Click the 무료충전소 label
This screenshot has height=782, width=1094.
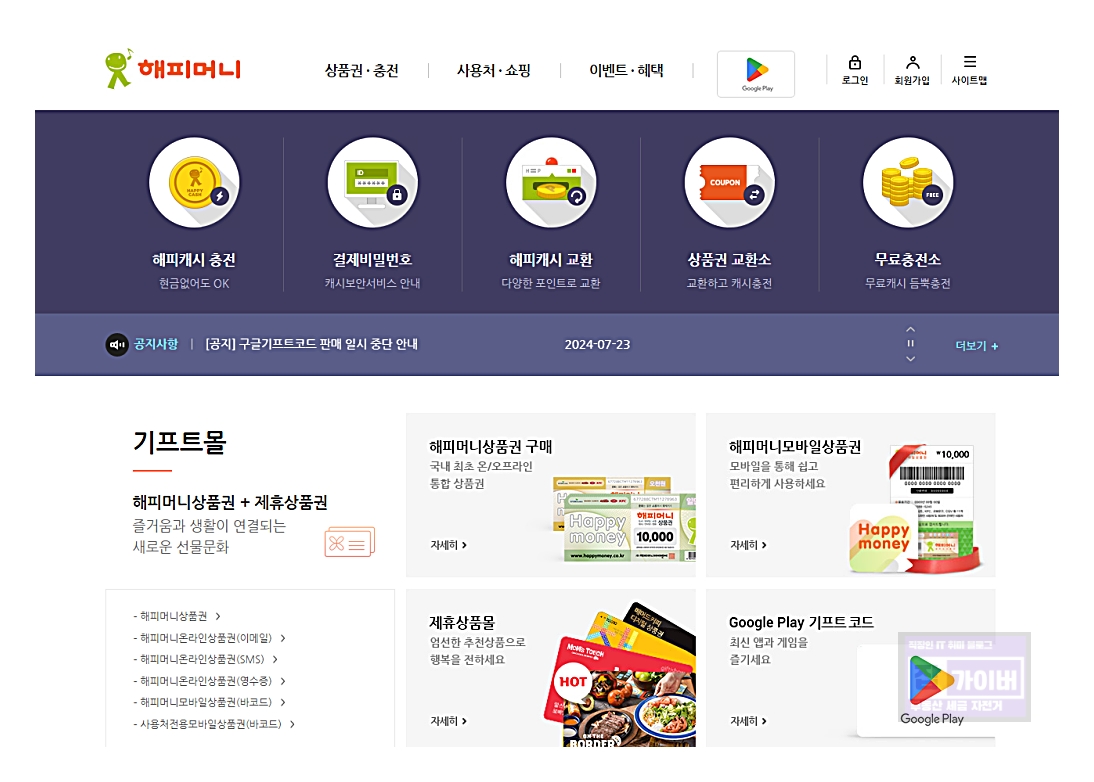point(908,260)
